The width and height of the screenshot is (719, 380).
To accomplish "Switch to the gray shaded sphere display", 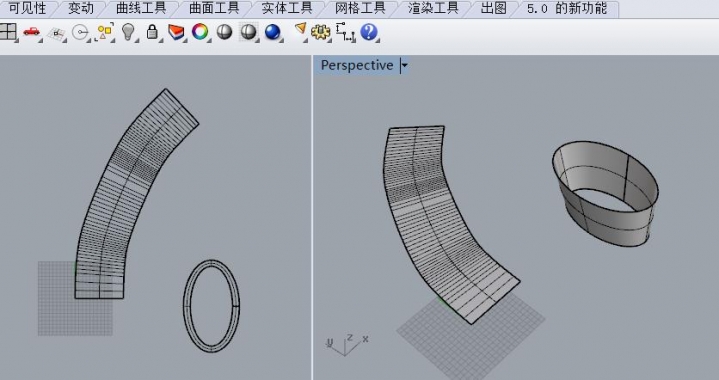I will [224, 32].
